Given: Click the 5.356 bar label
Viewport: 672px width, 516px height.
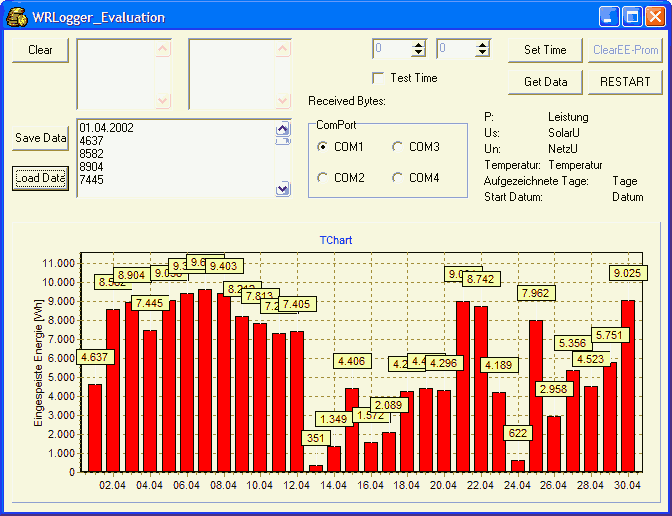Looking at the screenshot, I should (573, 343).
